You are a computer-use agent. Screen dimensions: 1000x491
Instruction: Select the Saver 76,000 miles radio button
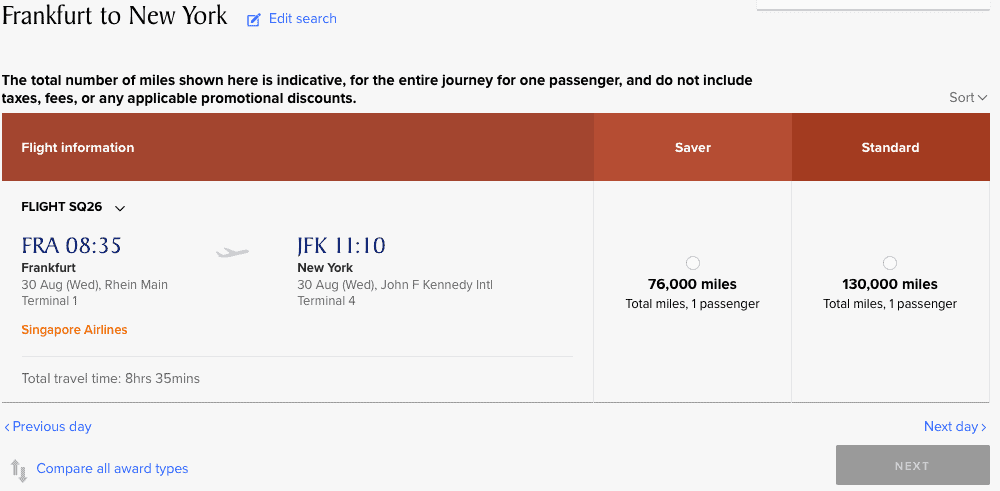pyautogui.click(x=693, y=263)
